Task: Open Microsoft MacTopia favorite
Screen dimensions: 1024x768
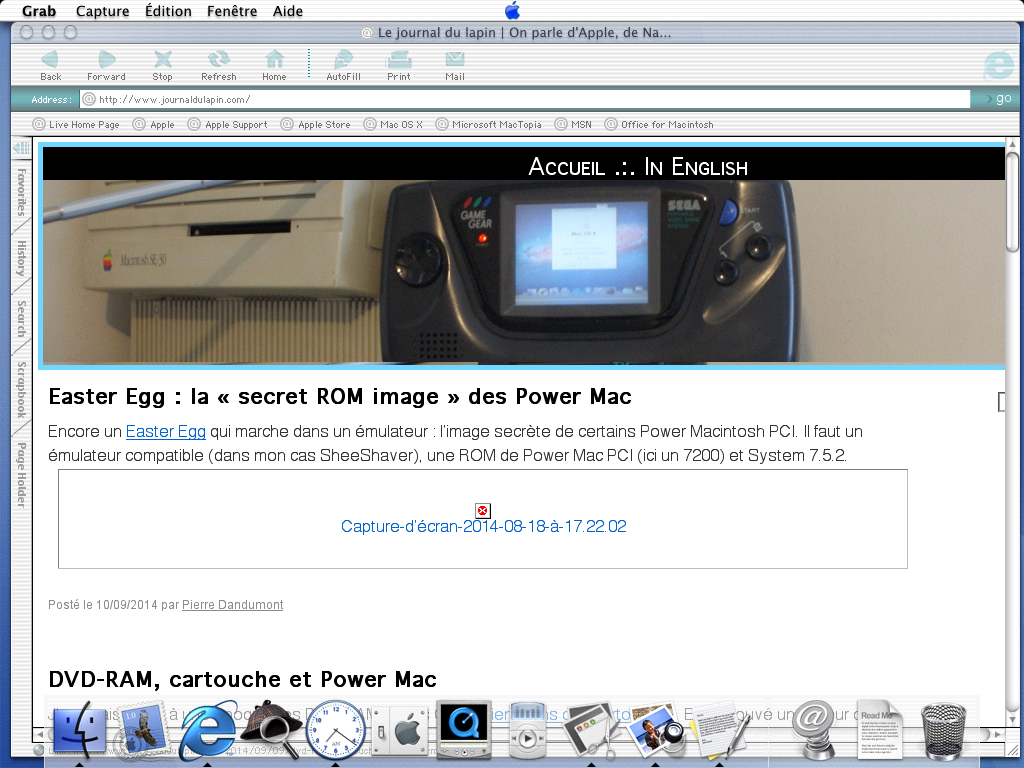Action: (489, 124)
